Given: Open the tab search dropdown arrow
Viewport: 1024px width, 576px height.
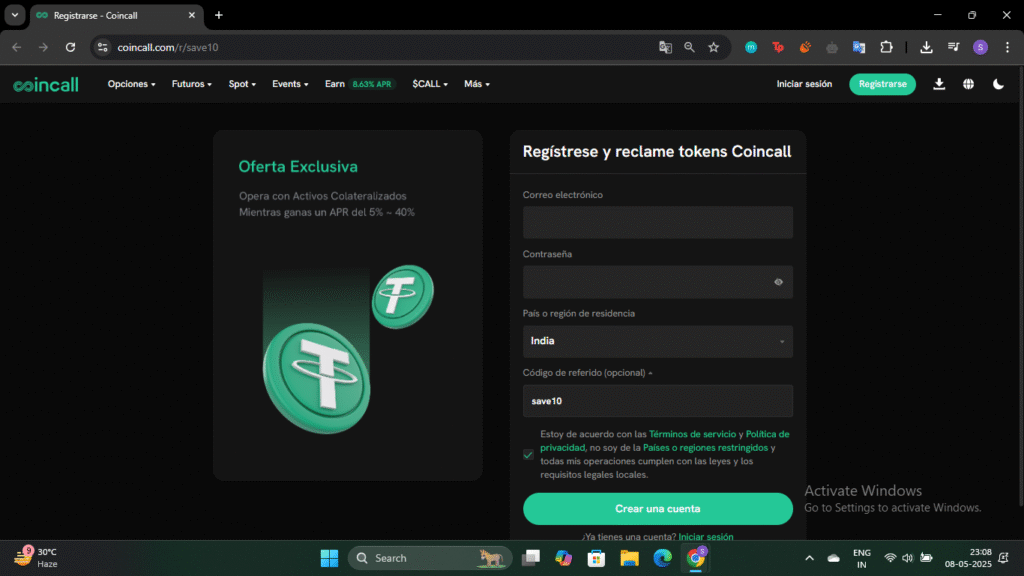Looking at the screenshot, I should pos(14,15).
